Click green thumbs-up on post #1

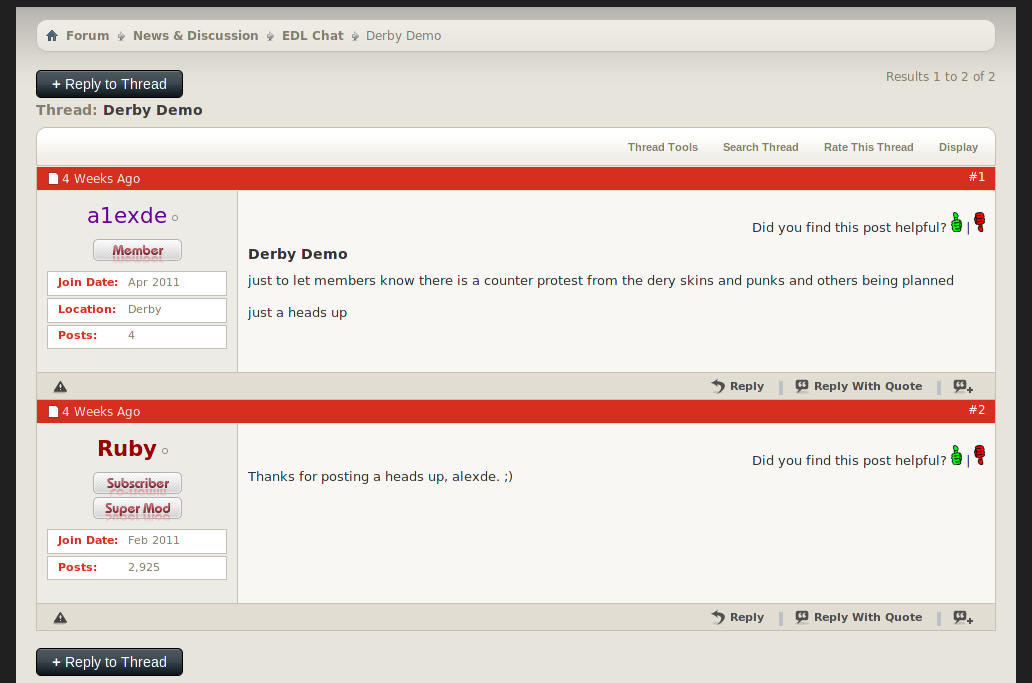(956, 223)
